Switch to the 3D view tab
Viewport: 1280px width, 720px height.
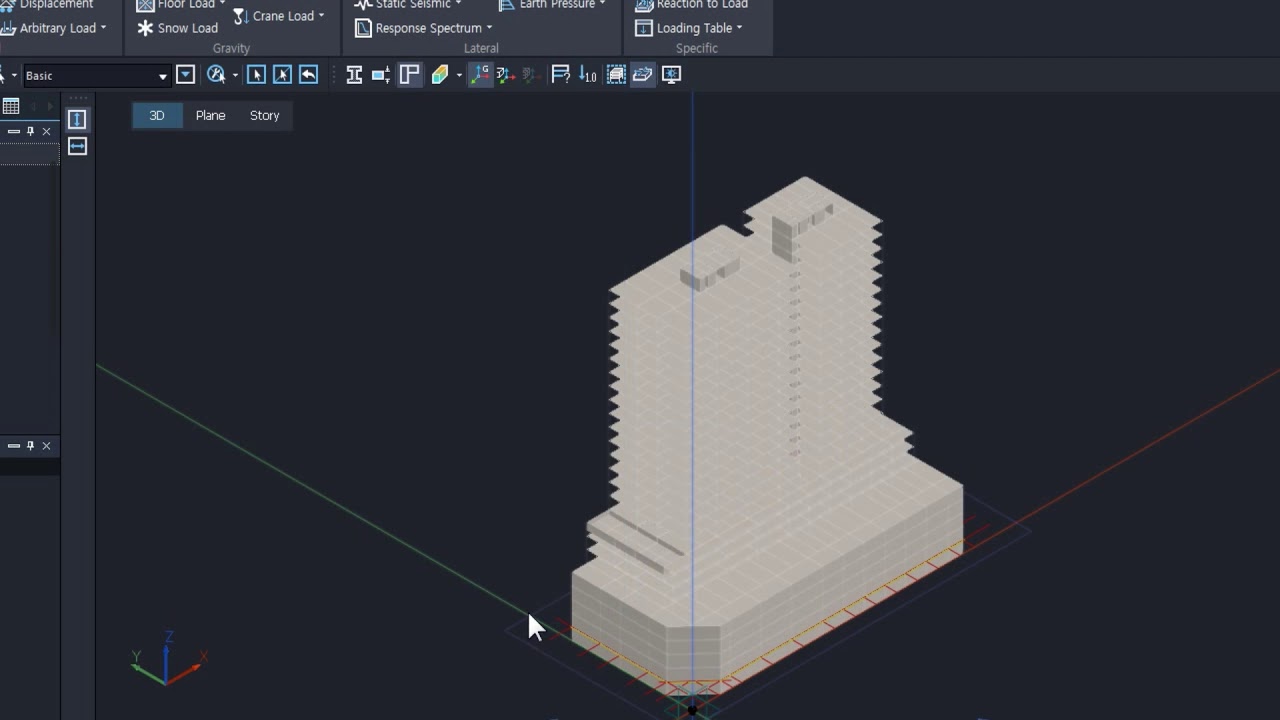click(x=157, y=116)
